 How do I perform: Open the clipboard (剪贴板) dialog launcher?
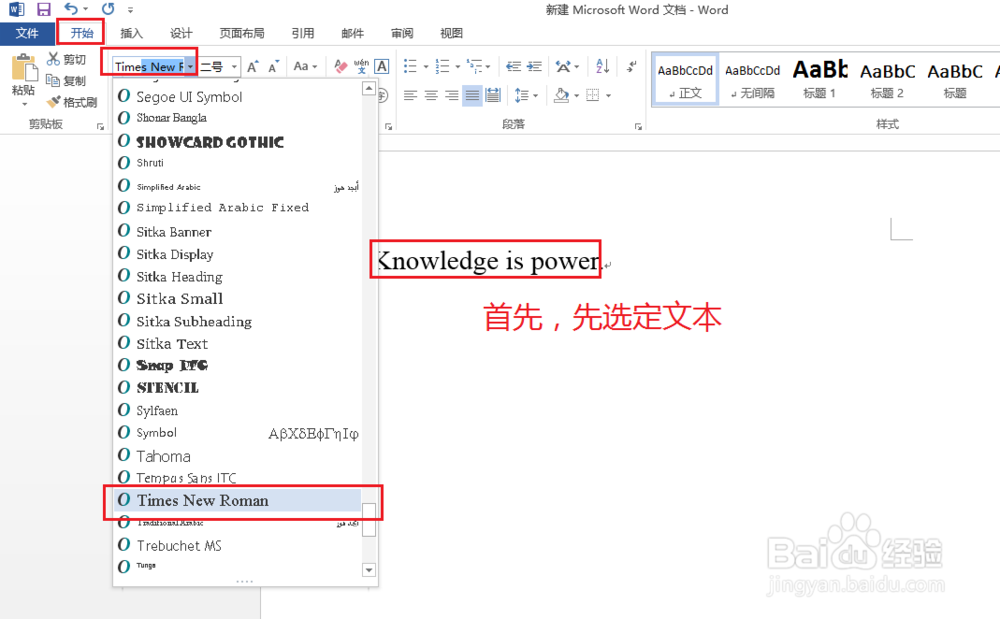(100, 126)
